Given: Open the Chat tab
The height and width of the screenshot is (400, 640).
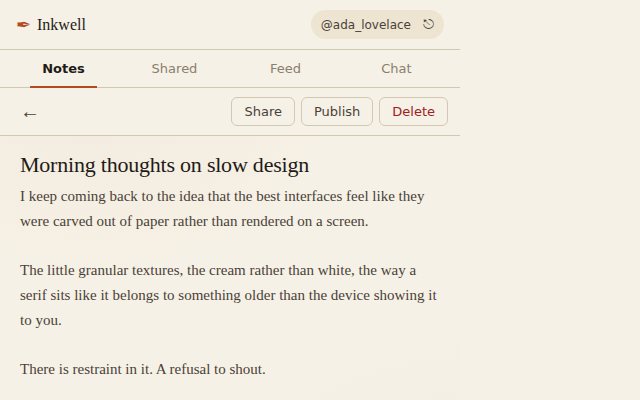Looking at the screenshot, I should (x=396, y=69).
